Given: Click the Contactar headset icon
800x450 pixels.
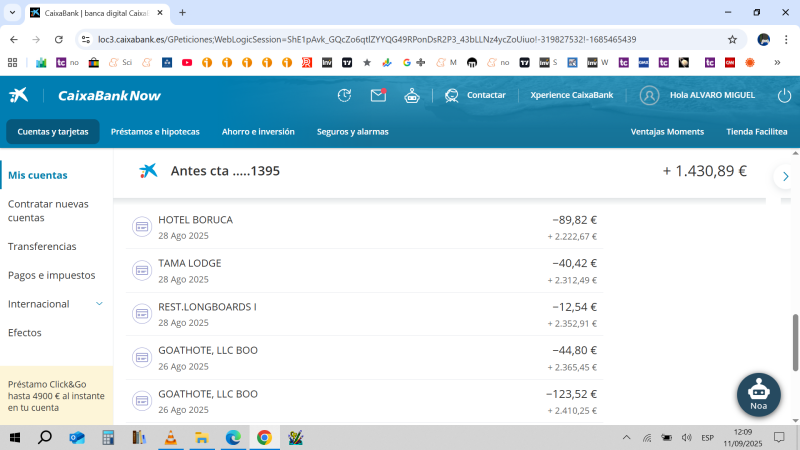Looking at the screenshot, I should coord(452,95).
